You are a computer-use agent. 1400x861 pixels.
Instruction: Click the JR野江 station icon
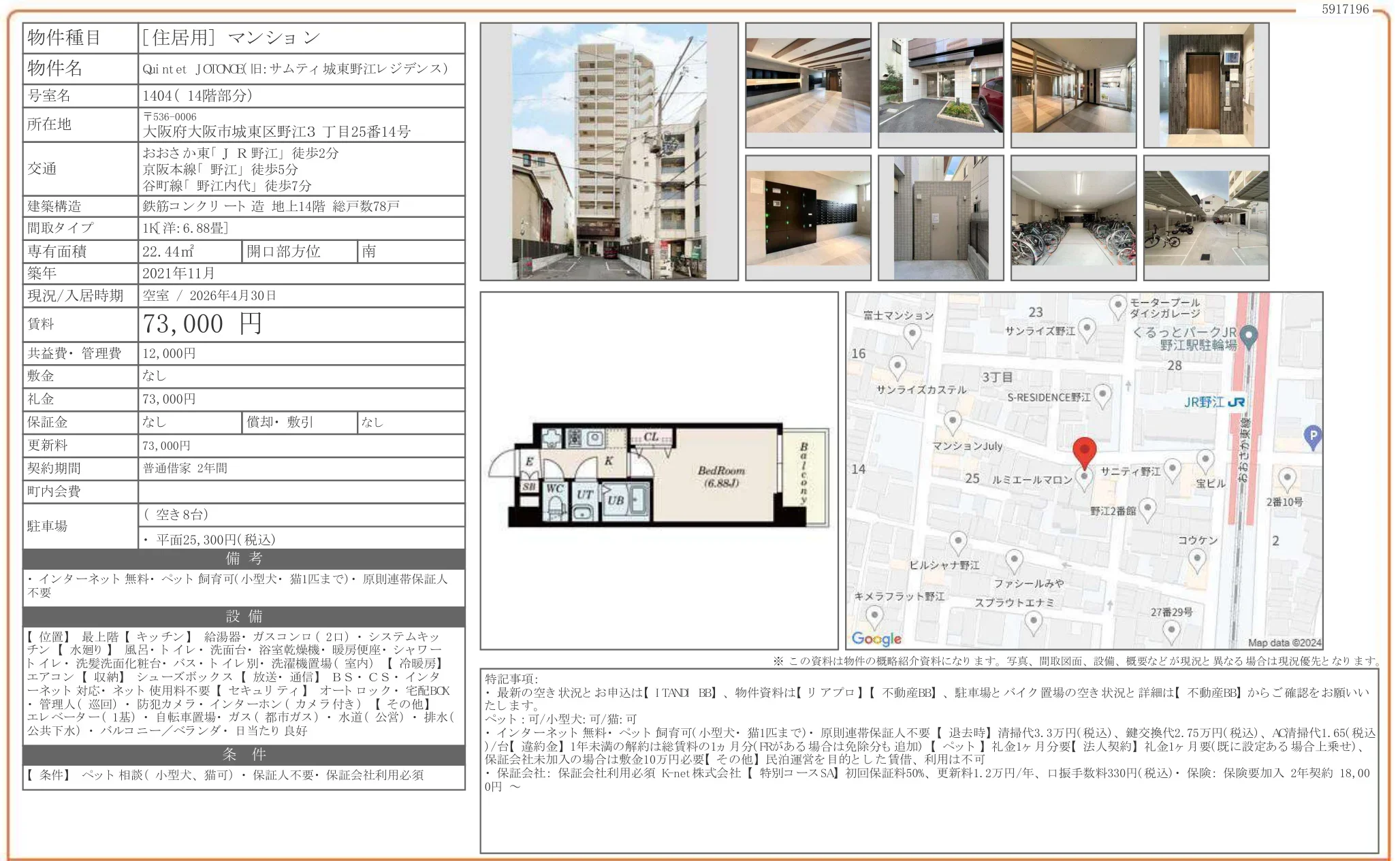pyautogui.click(x=1237, y=402)
